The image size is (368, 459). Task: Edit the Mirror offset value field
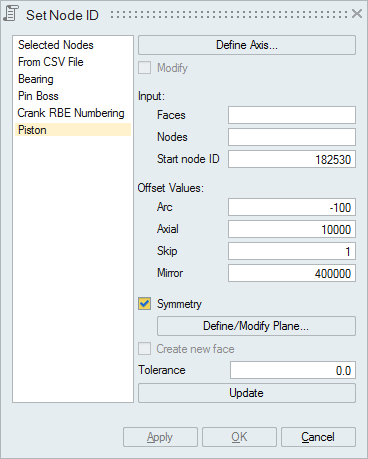(292, 273)
